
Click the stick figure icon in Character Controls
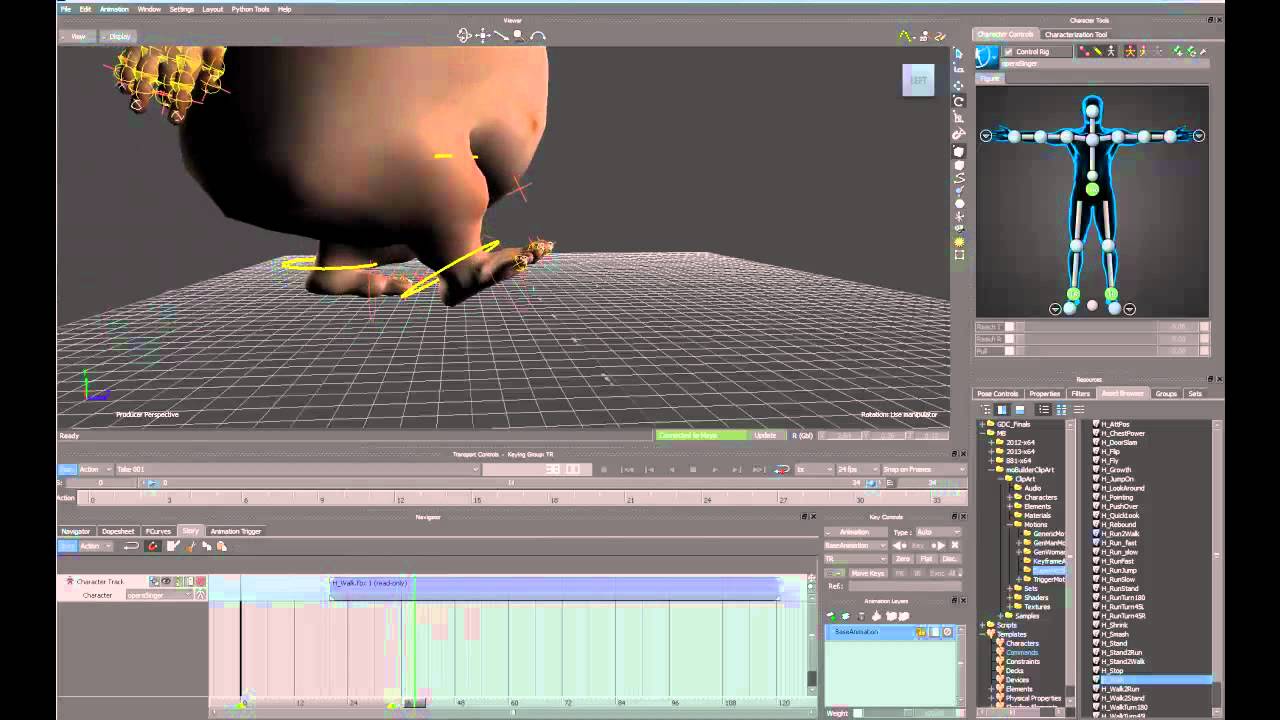tap(1111, 52)
